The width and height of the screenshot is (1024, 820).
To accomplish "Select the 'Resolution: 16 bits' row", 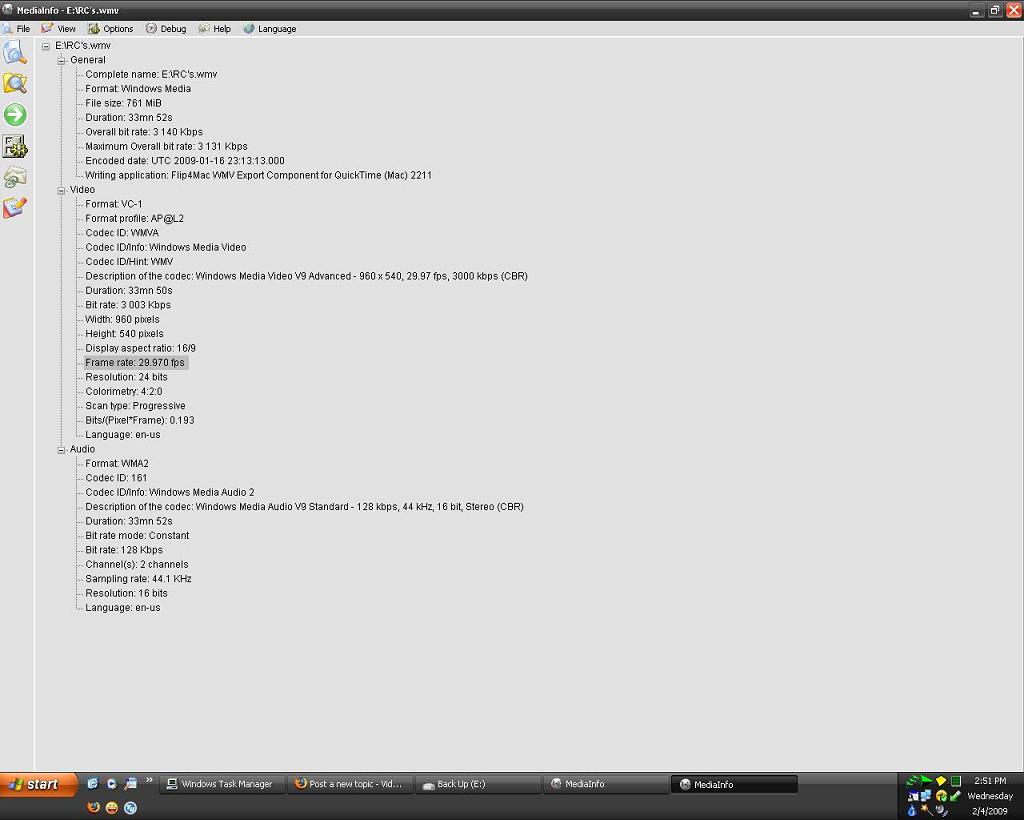I will pyautogui.click(x=126, y=593).
